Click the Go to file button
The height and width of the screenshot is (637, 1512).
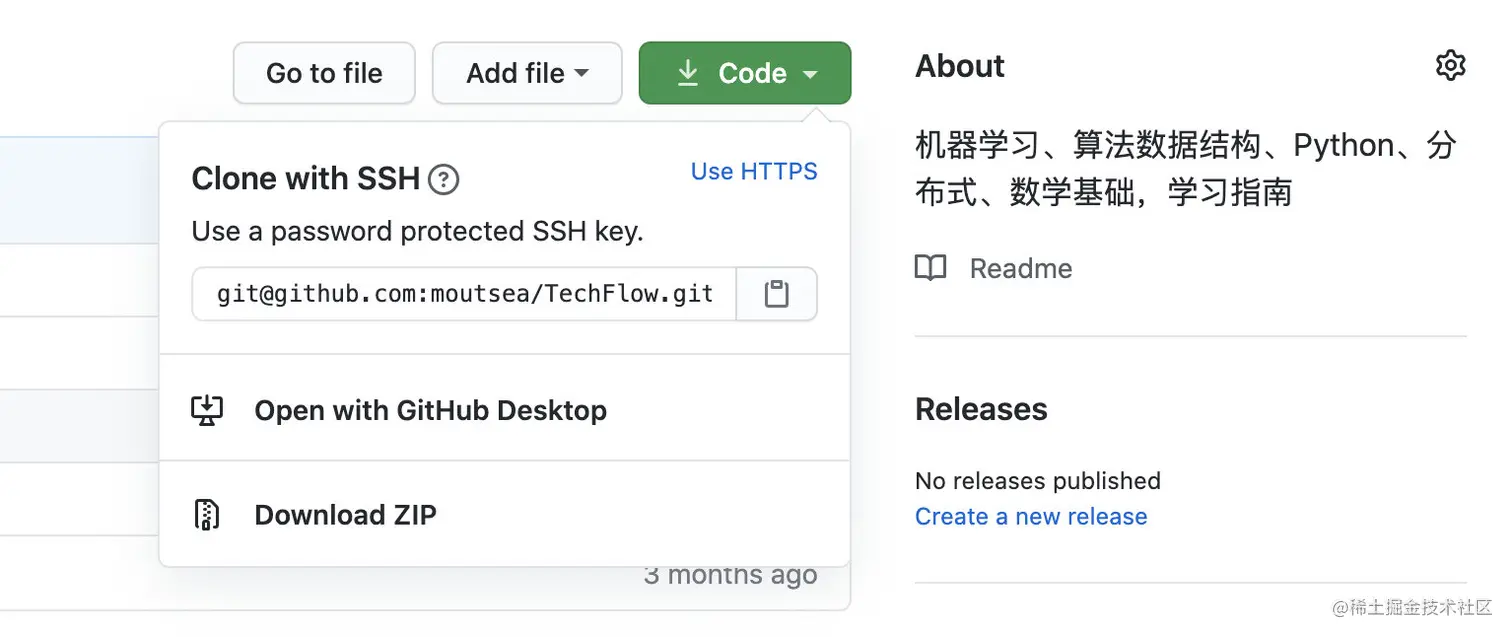(x=324, y=73)
